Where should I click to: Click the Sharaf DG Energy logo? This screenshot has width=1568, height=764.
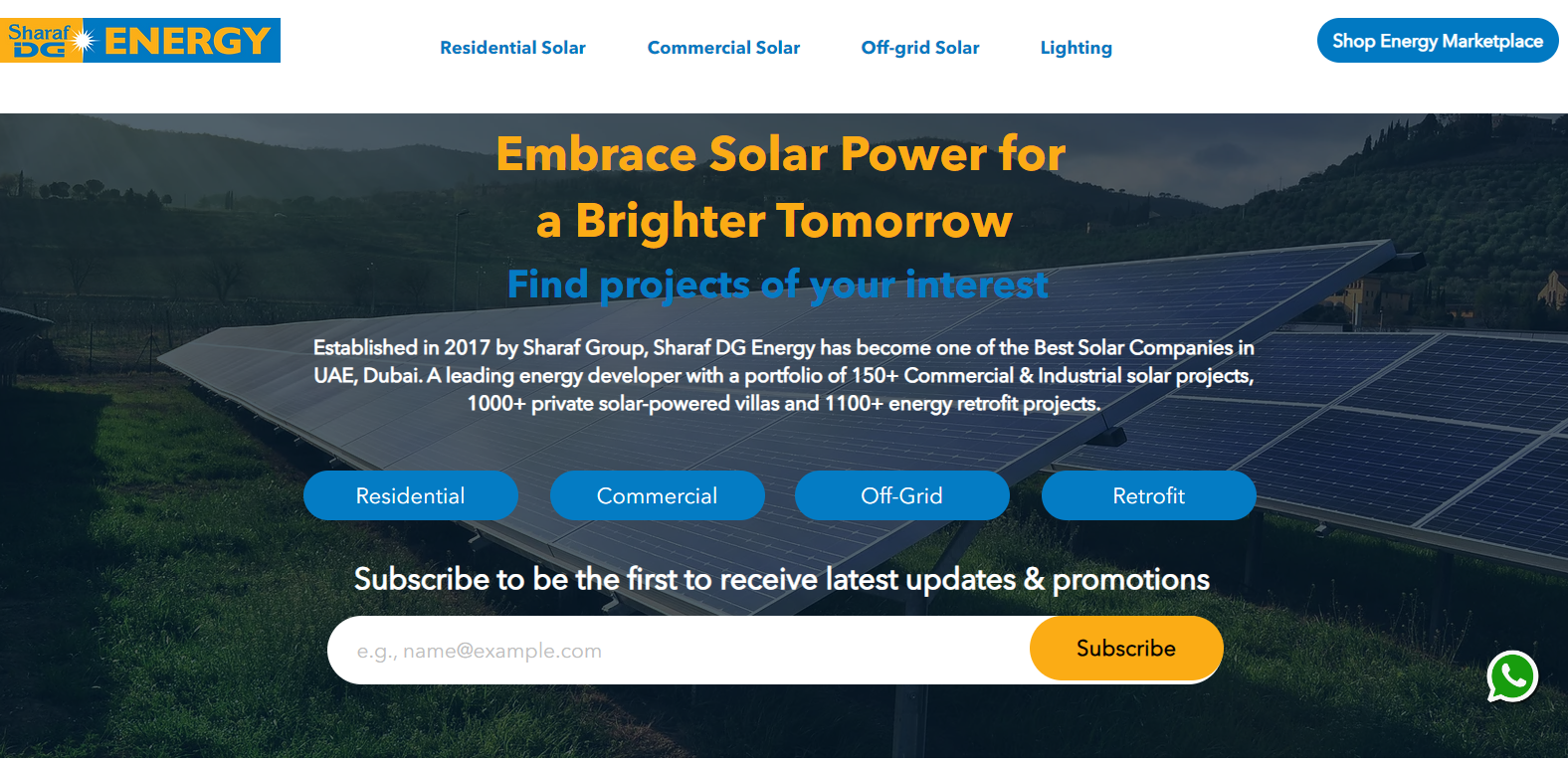coord(140,40)
